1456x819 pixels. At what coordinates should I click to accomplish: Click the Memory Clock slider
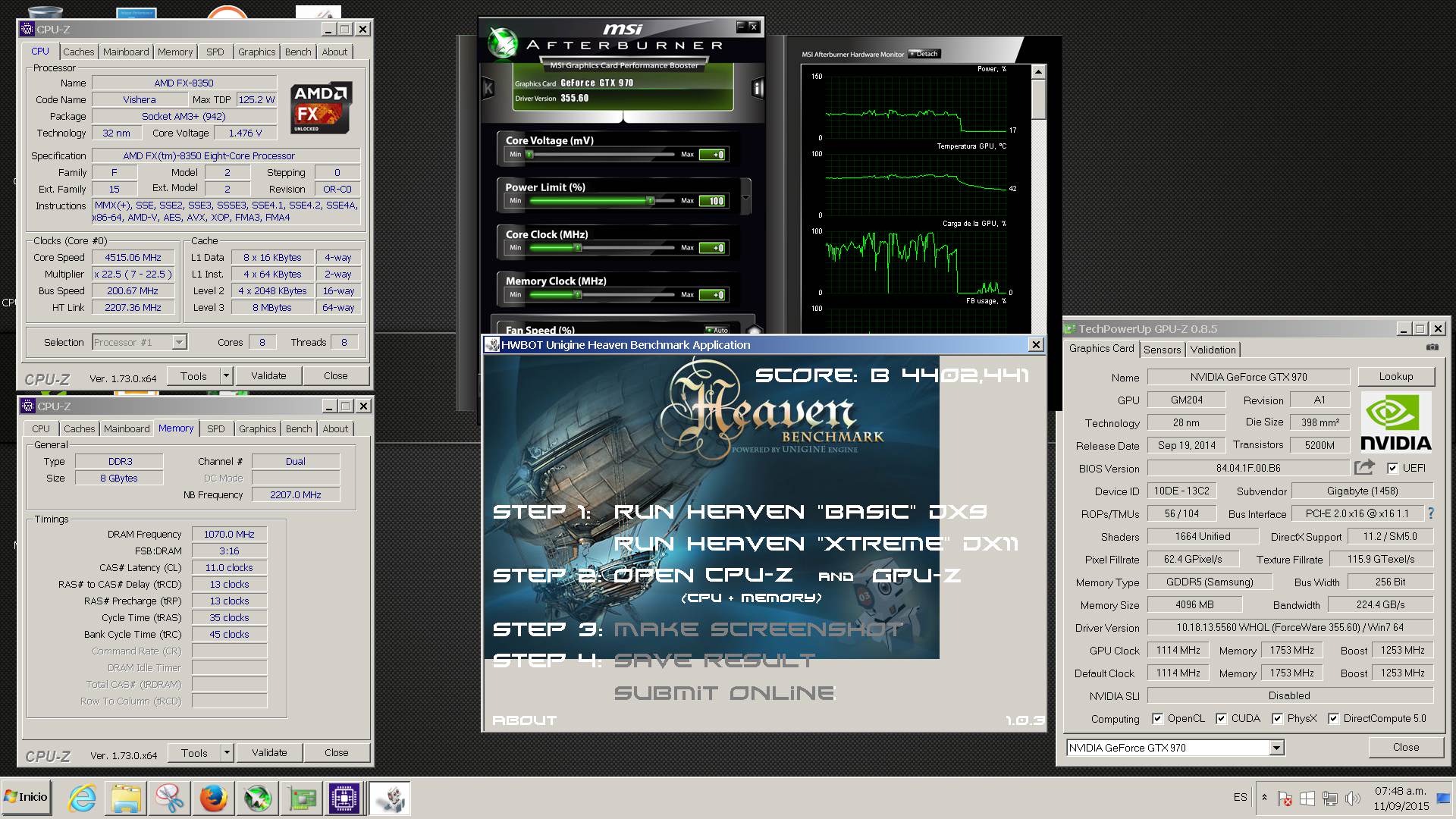point(601,295)
